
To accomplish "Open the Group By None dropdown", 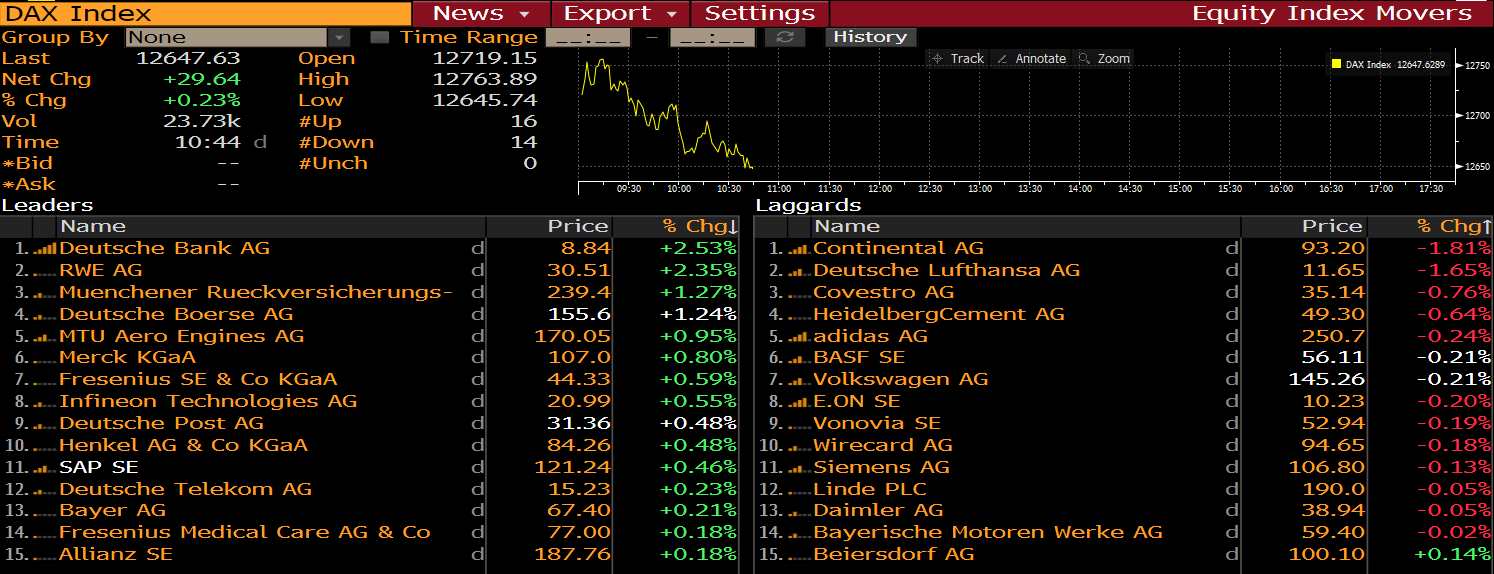I will coord(238,37).
